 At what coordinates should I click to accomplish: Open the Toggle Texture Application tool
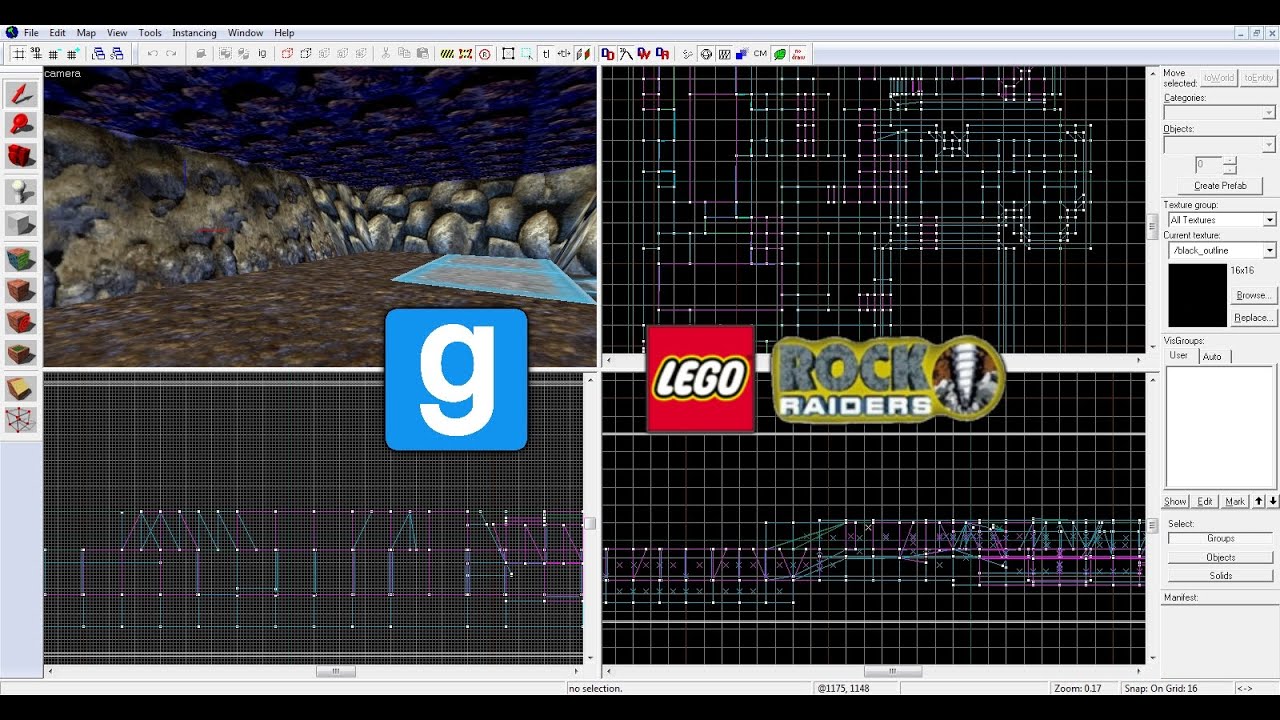click(21, 258)
